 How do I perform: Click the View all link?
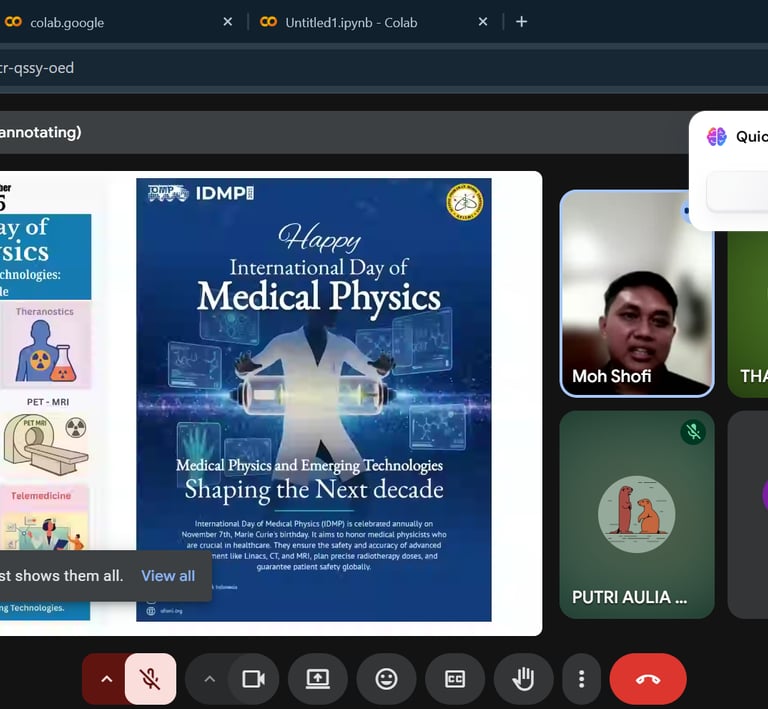coord(168,576)
